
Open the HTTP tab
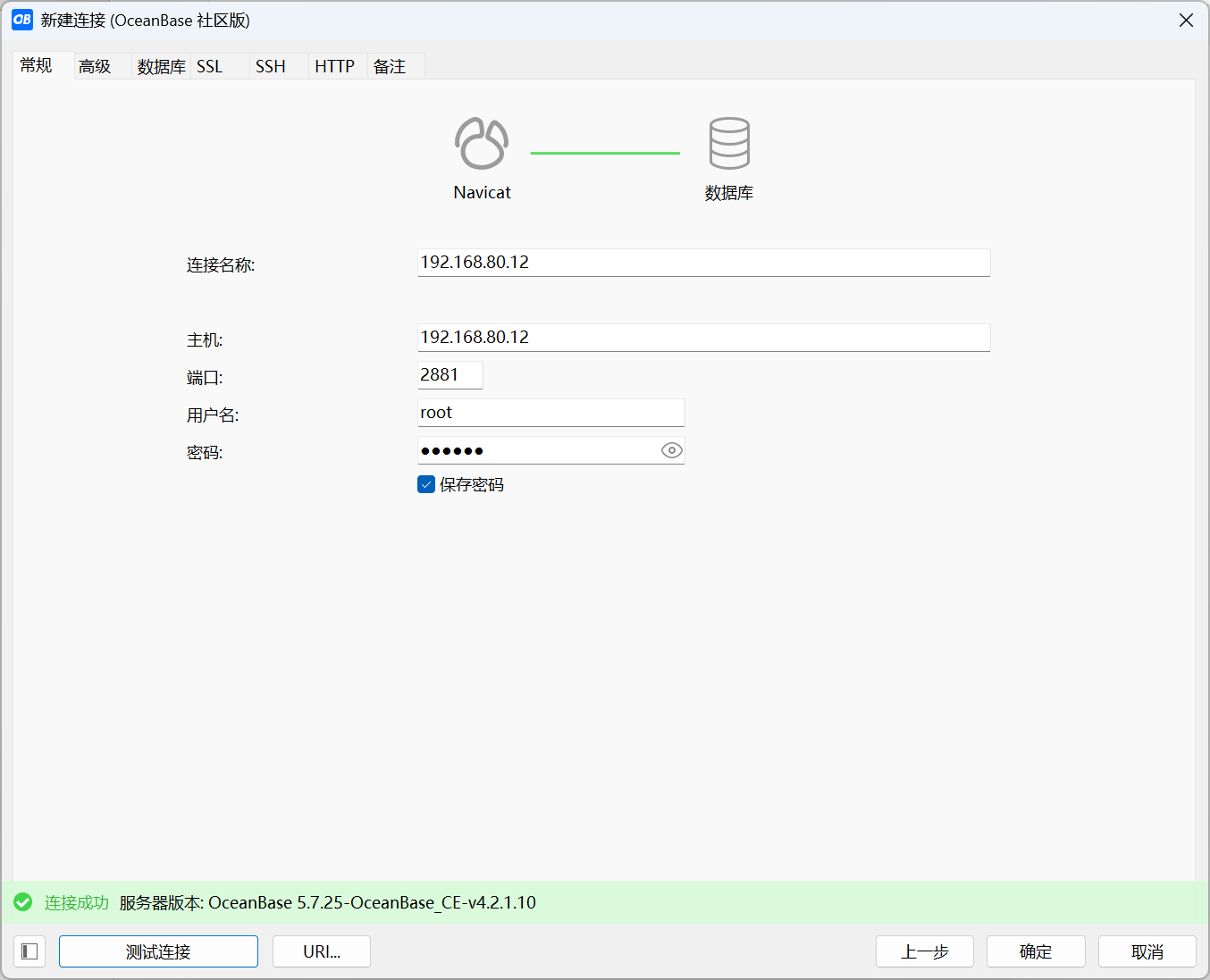coord(335,66)
